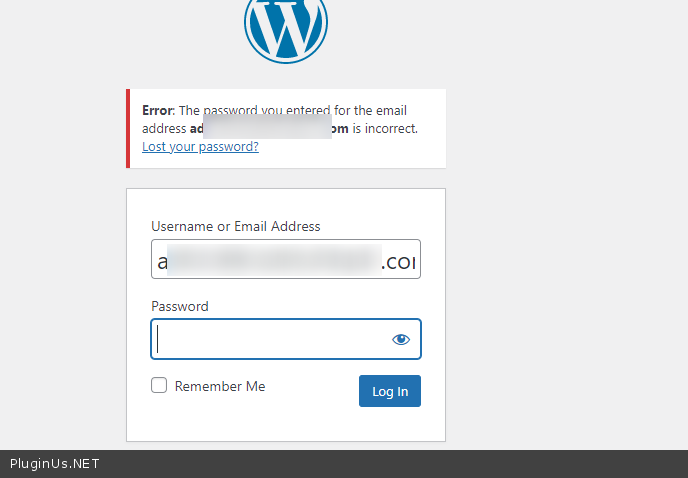Focus the Username or Email Address field

285,259
